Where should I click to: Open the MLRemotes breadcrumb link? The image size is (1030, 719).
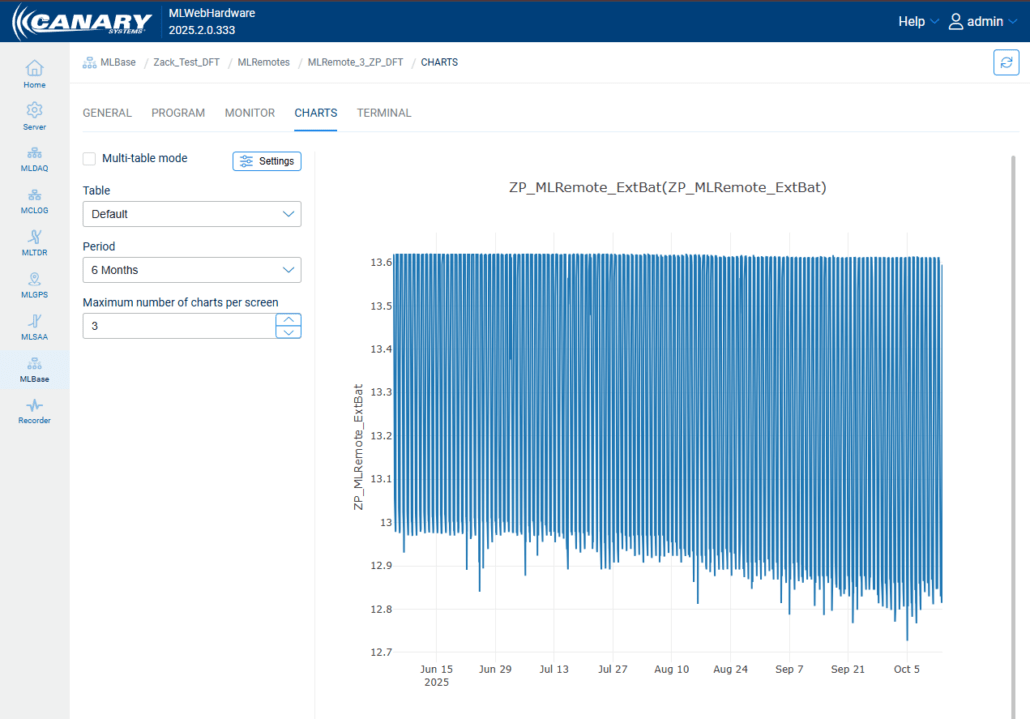[264, 62]
